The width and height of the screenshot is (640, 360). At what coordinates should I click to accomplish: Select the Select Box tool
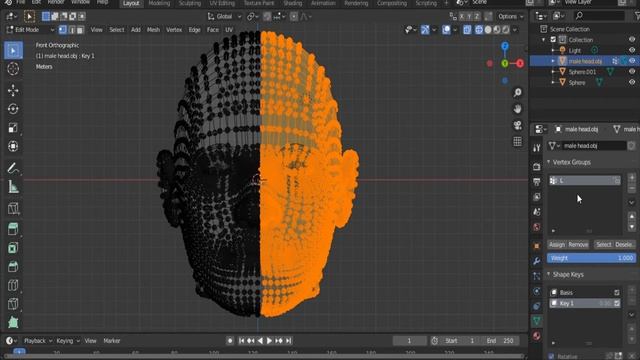[13, 51]
